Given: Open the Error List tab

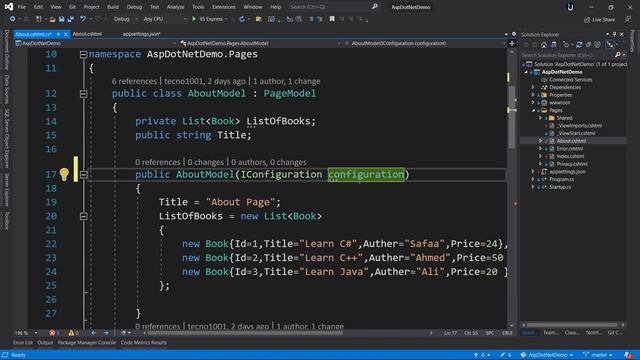Looking at the screenshot, I should (22, 343).
